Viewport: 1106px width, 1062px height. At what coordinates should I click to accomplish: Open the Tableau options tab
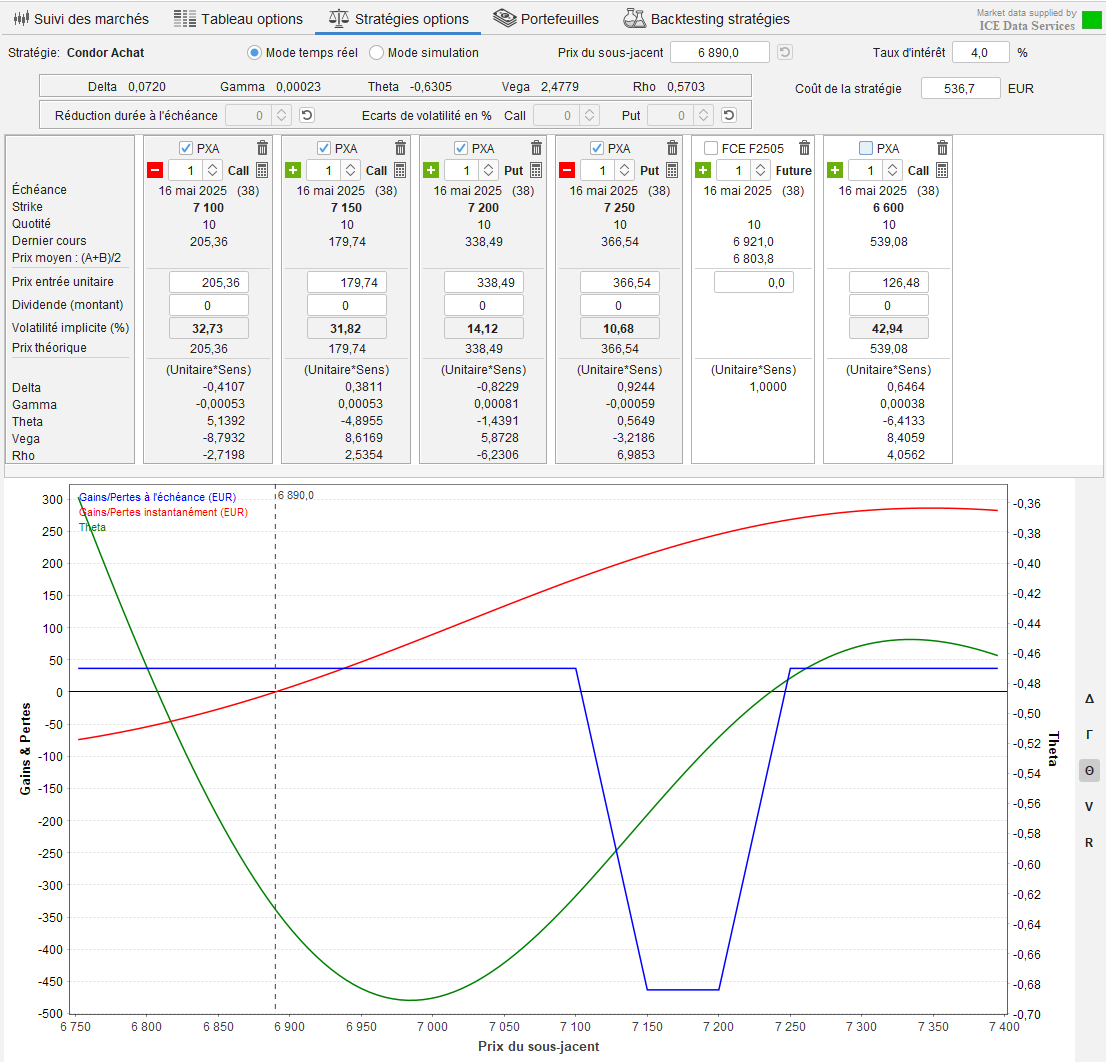click(x=238, y=19)
